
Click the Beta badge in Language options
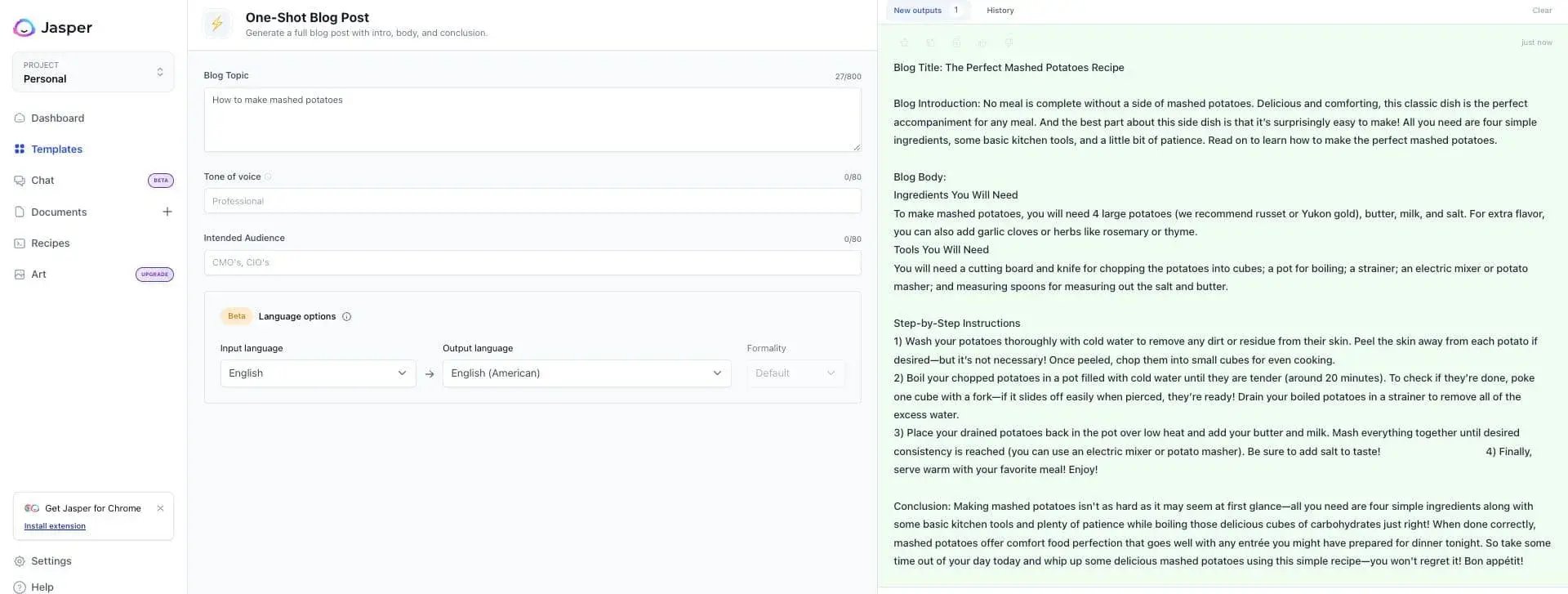(236, 316)
